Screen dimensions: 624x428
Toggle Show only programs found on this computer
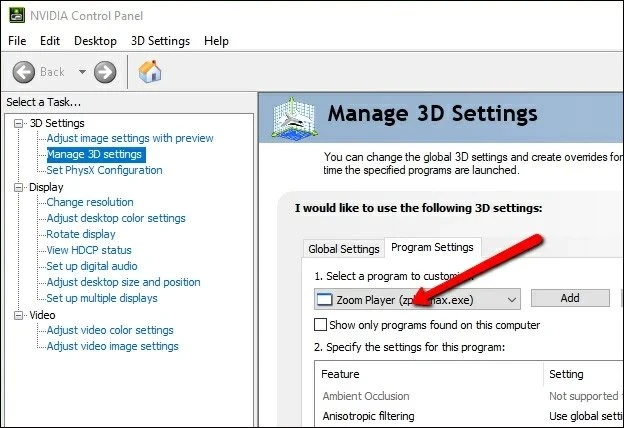pos(321,325)
